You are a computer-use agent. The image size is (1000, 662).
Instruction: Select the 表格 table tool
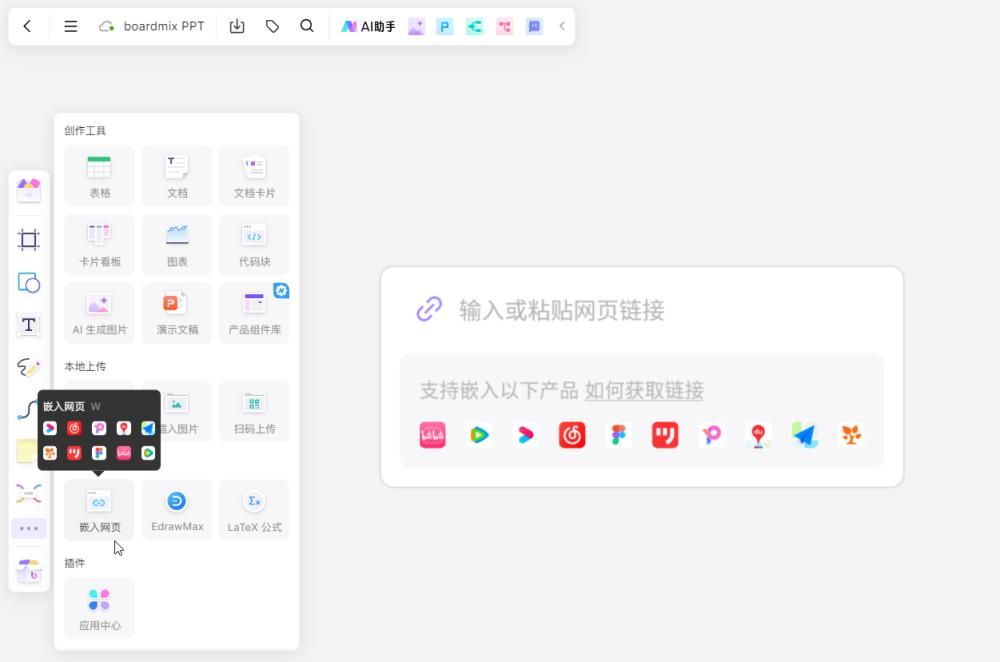pos(98,175)
